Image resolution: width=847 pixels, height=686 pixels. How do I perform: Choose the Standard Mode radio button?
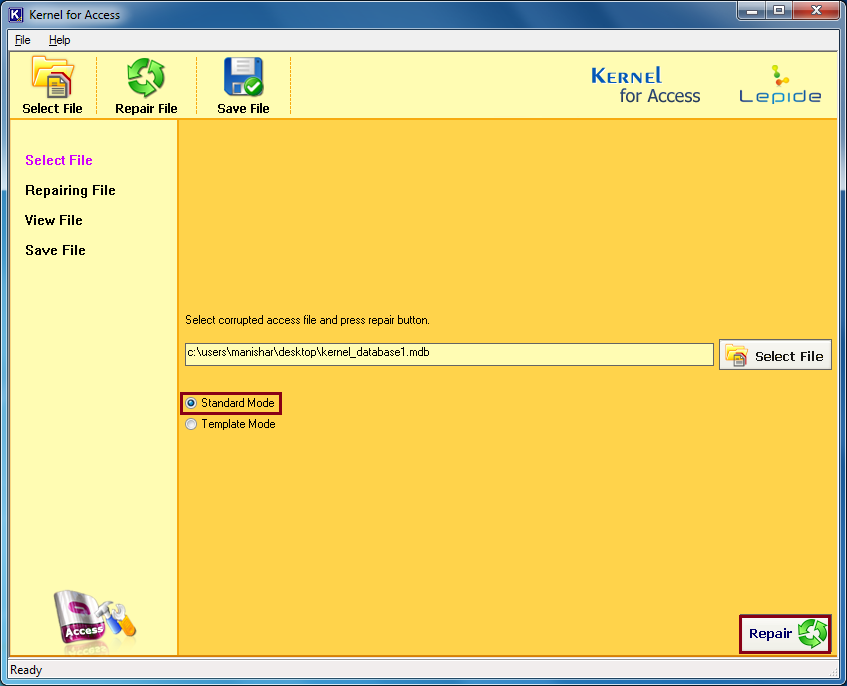191,403
